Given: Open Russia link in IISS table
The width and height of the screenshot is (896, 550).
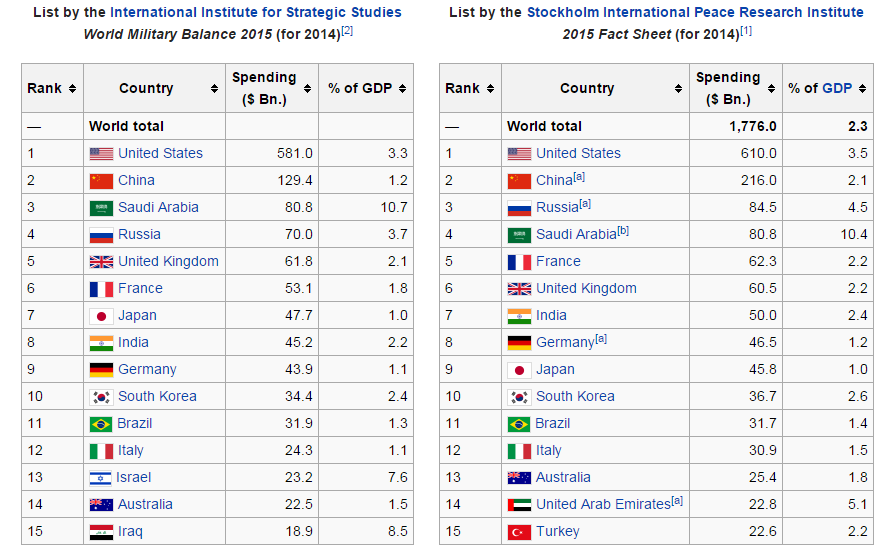Looking at the screenshot, I should [139, 234].
